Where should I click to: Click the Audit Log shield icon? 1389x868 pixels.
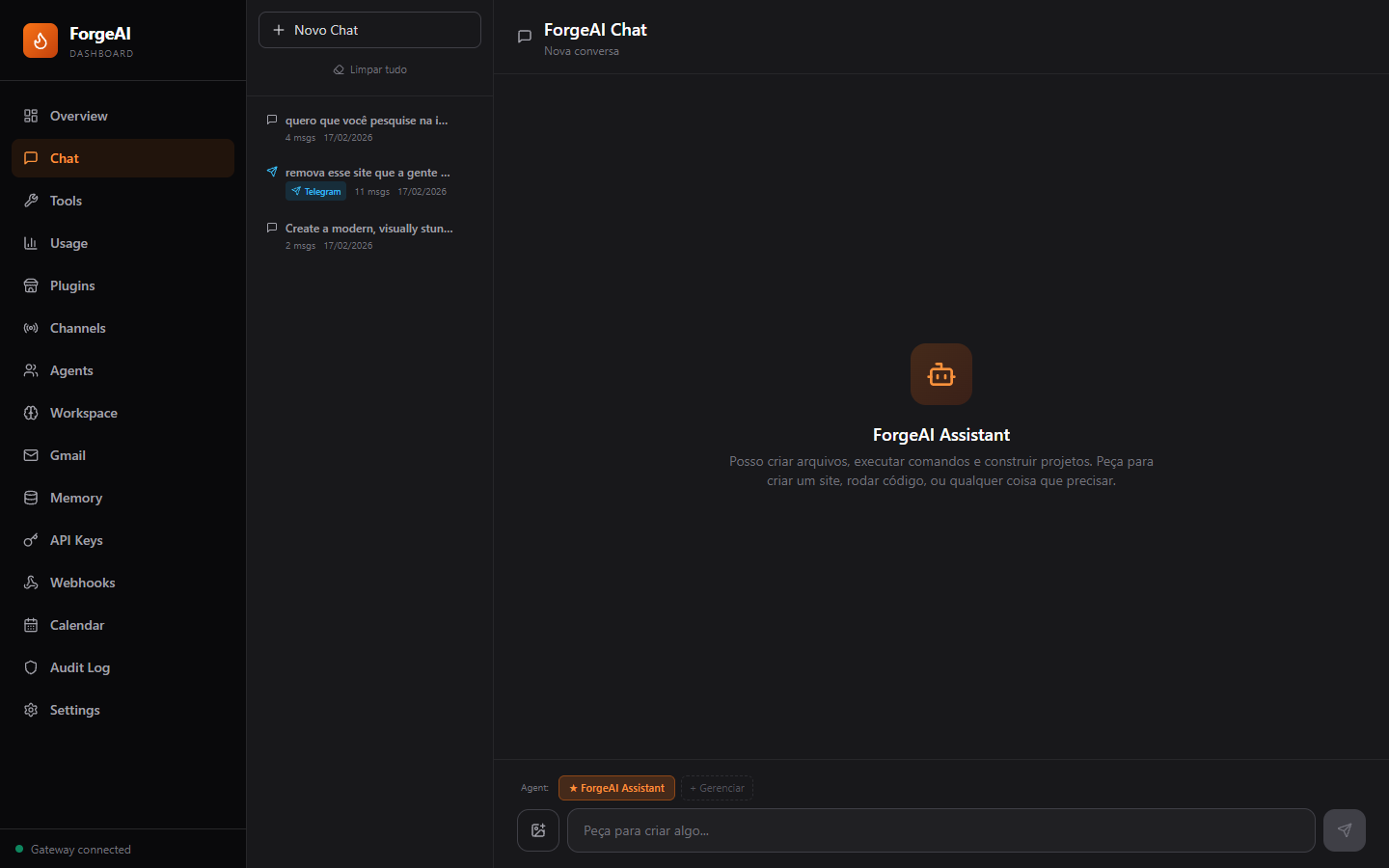pyautogui.click(x=31, y=667)
